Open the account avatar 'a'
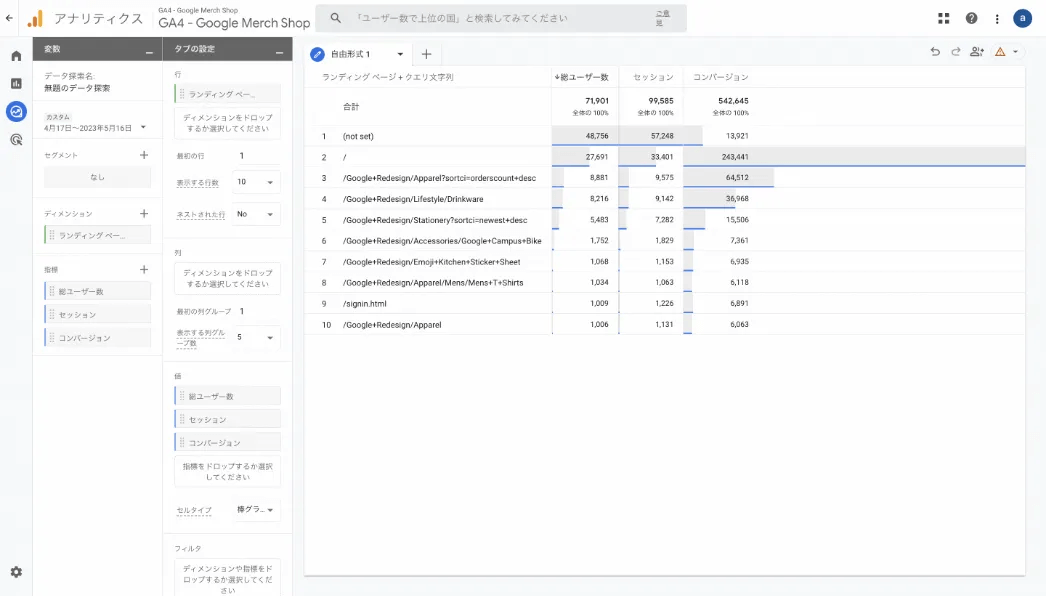 (x=1022, y=19)
